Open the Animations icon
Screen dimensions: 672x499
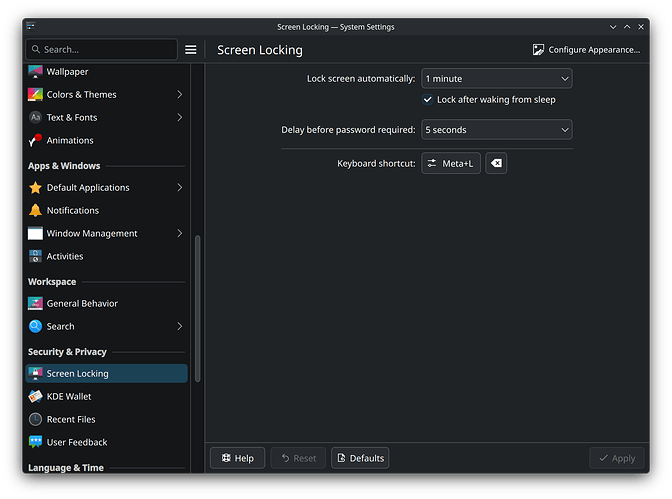(35, 140)
